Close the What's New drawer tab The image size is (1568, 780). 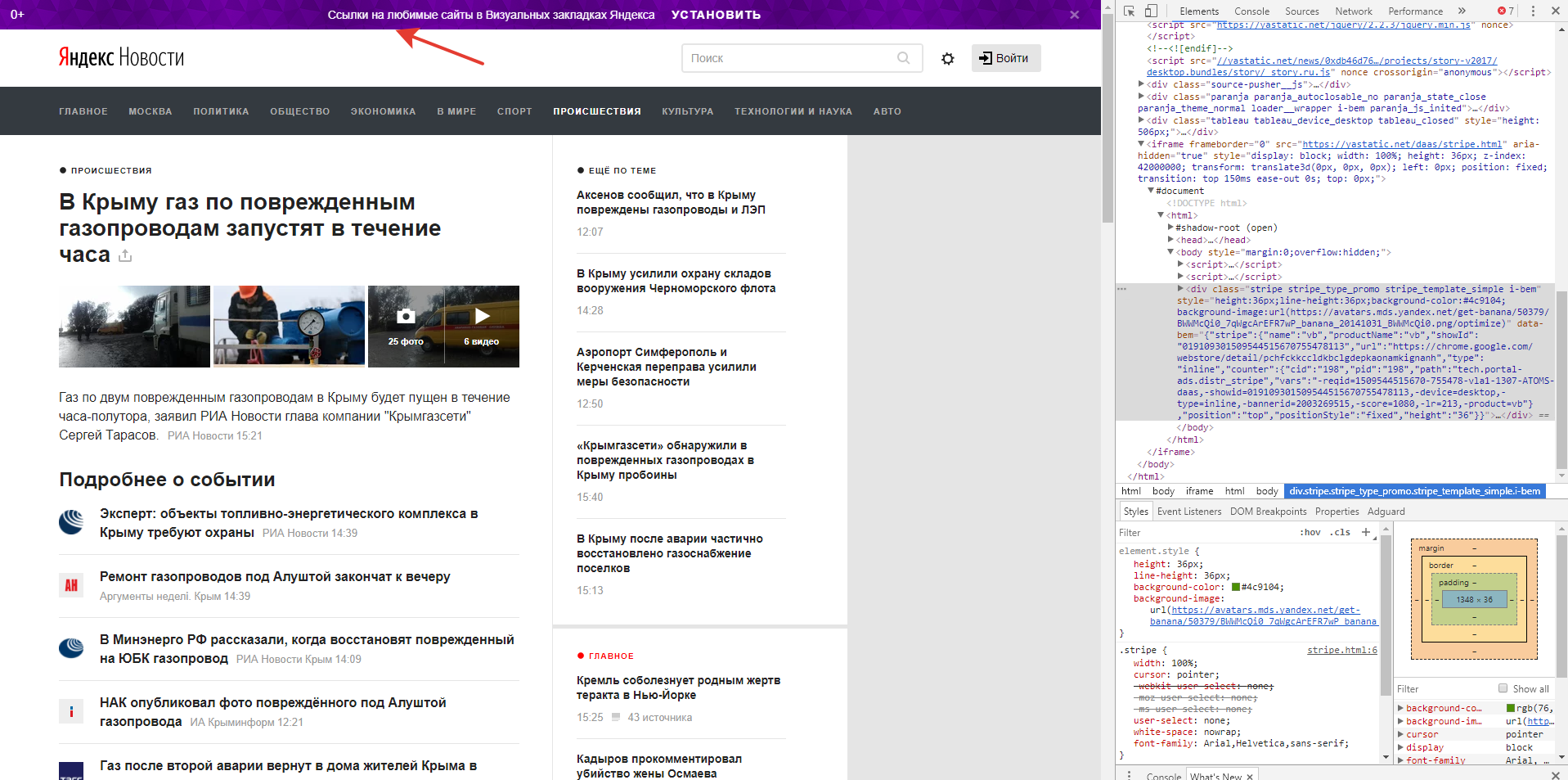pos(1250,776)
